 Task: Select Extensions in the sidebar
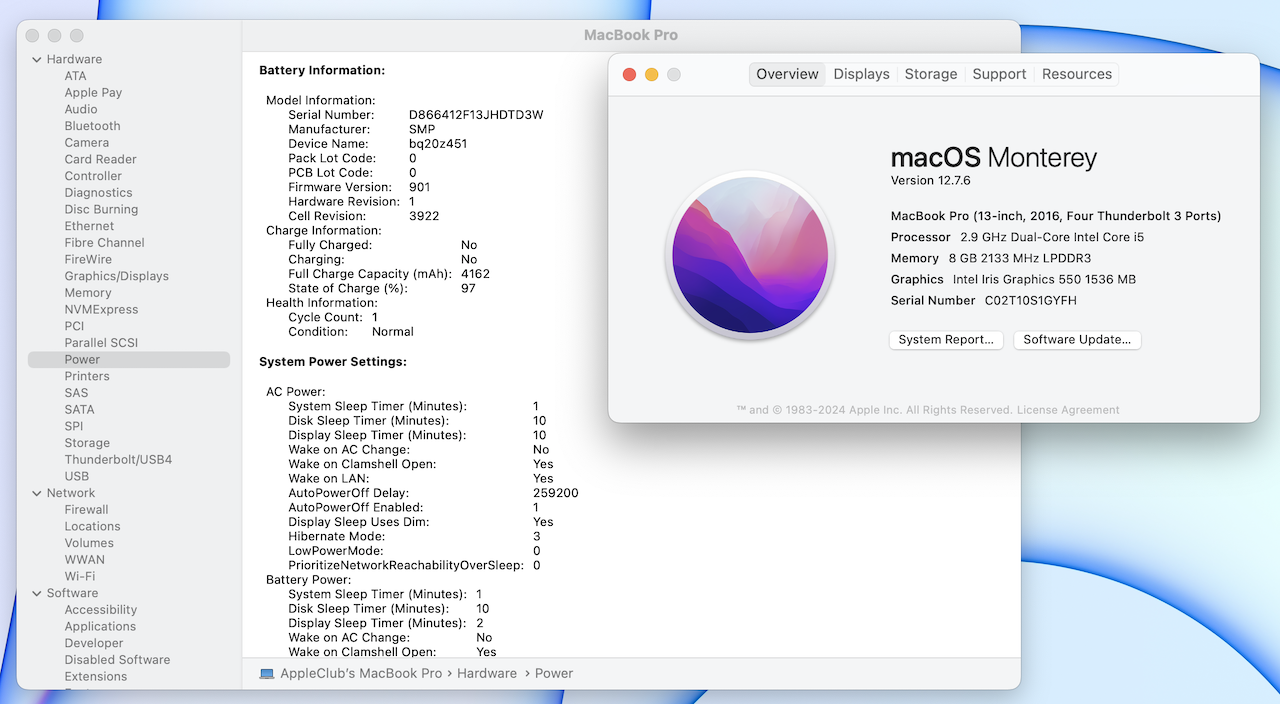coord(96,677)
